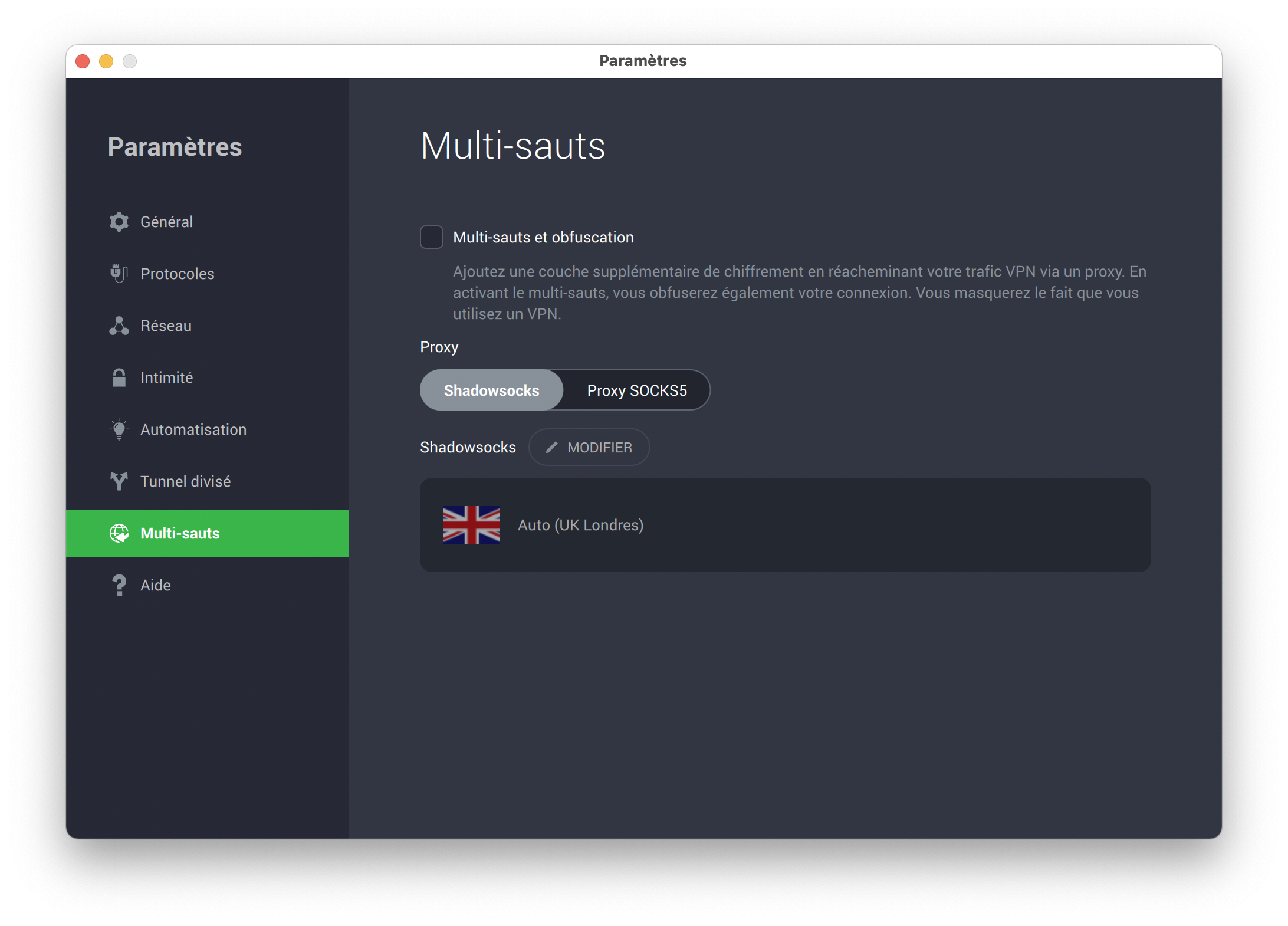This screenshot has width=1288, height=926.
Task: Switch proxy to Proxy SOCKS5
Action: (637, 390)
